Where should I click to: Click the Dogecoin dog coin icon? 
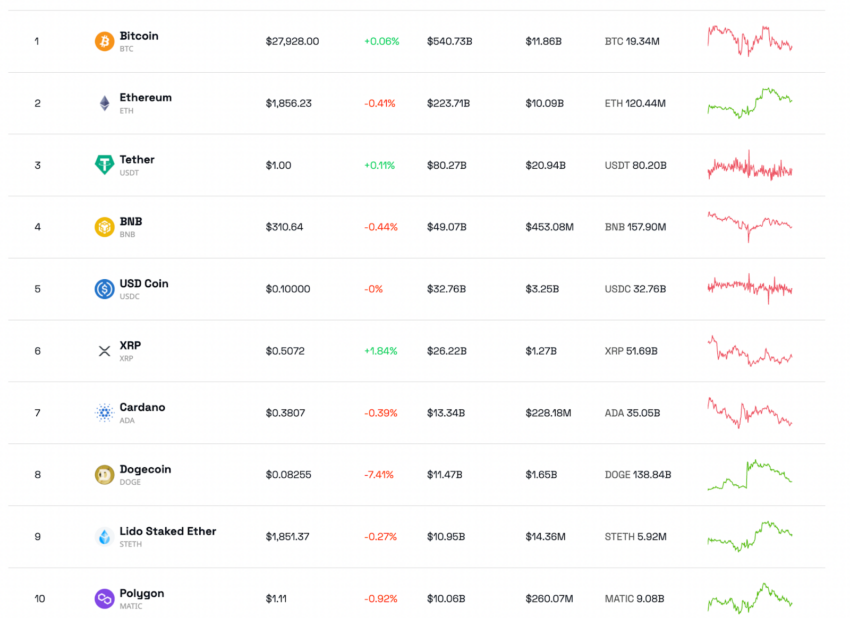click(104, 475)
